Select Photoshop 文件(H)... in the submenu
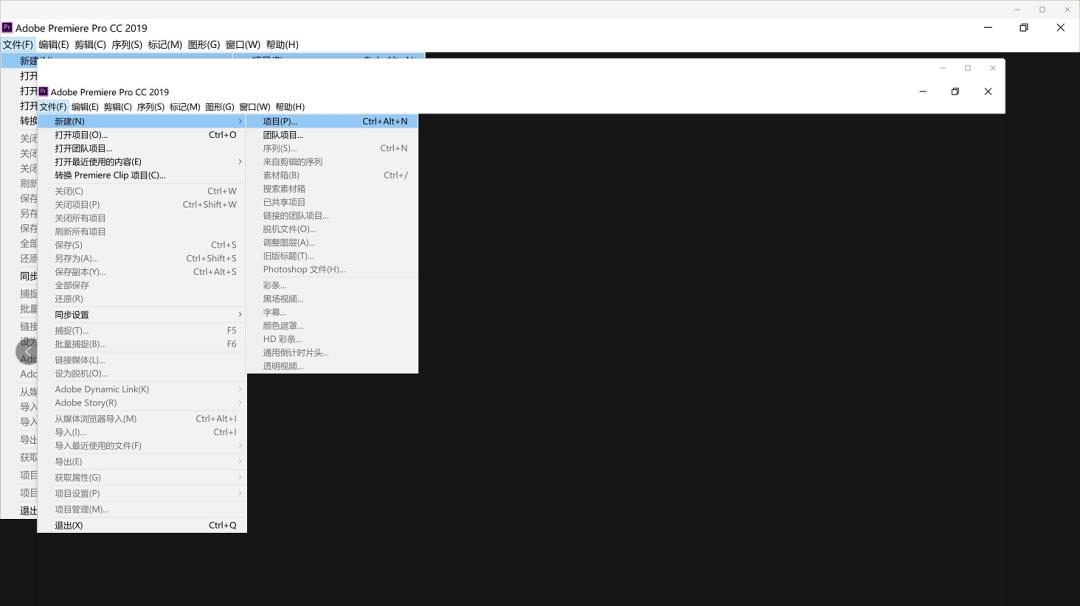This screenshot has height=606, width=1080. coord(332,269)
